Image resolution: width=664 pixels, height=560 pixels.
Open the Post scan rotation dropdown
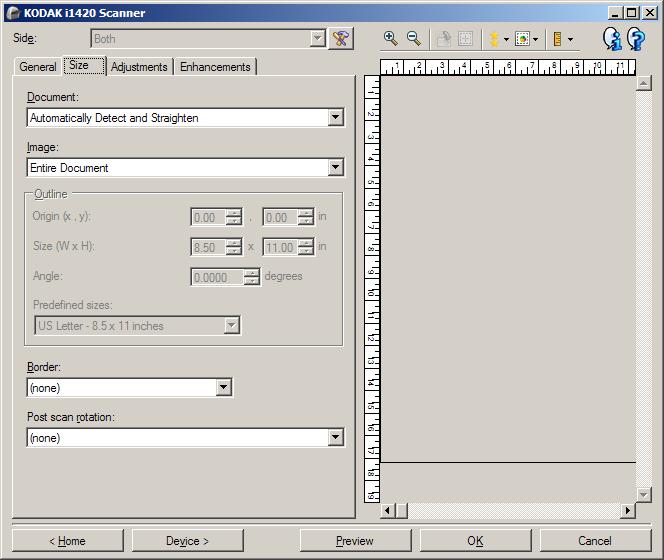pos(335,437)
